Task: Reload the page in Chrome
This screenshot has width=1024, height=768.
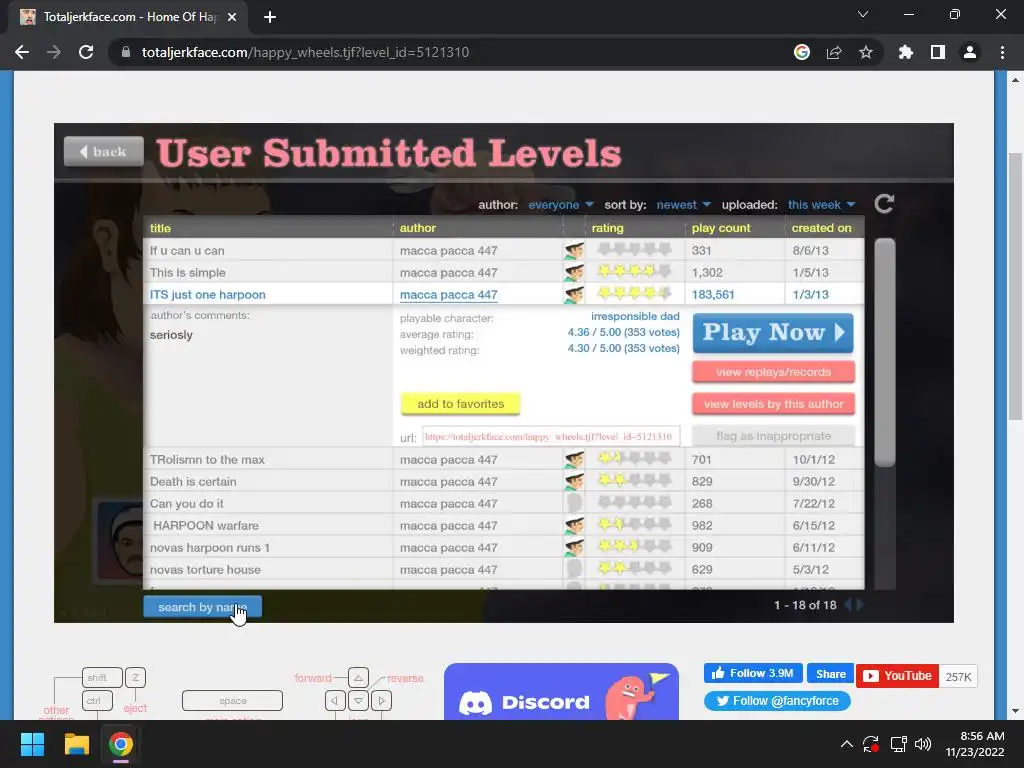Action: point(86,52)
